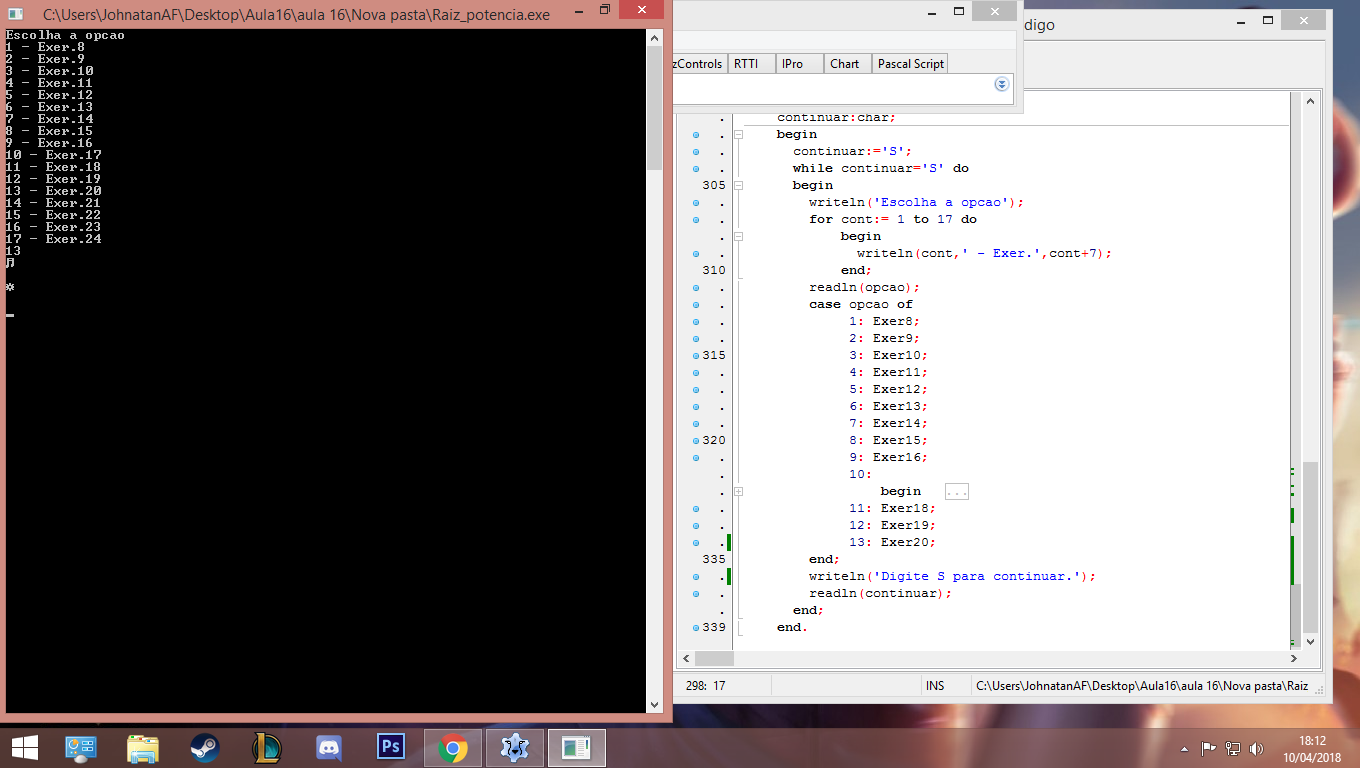Click left arrow of editor horizontal scrollbar
This screenshot has width=1360, height=768.
click(686, 658)
